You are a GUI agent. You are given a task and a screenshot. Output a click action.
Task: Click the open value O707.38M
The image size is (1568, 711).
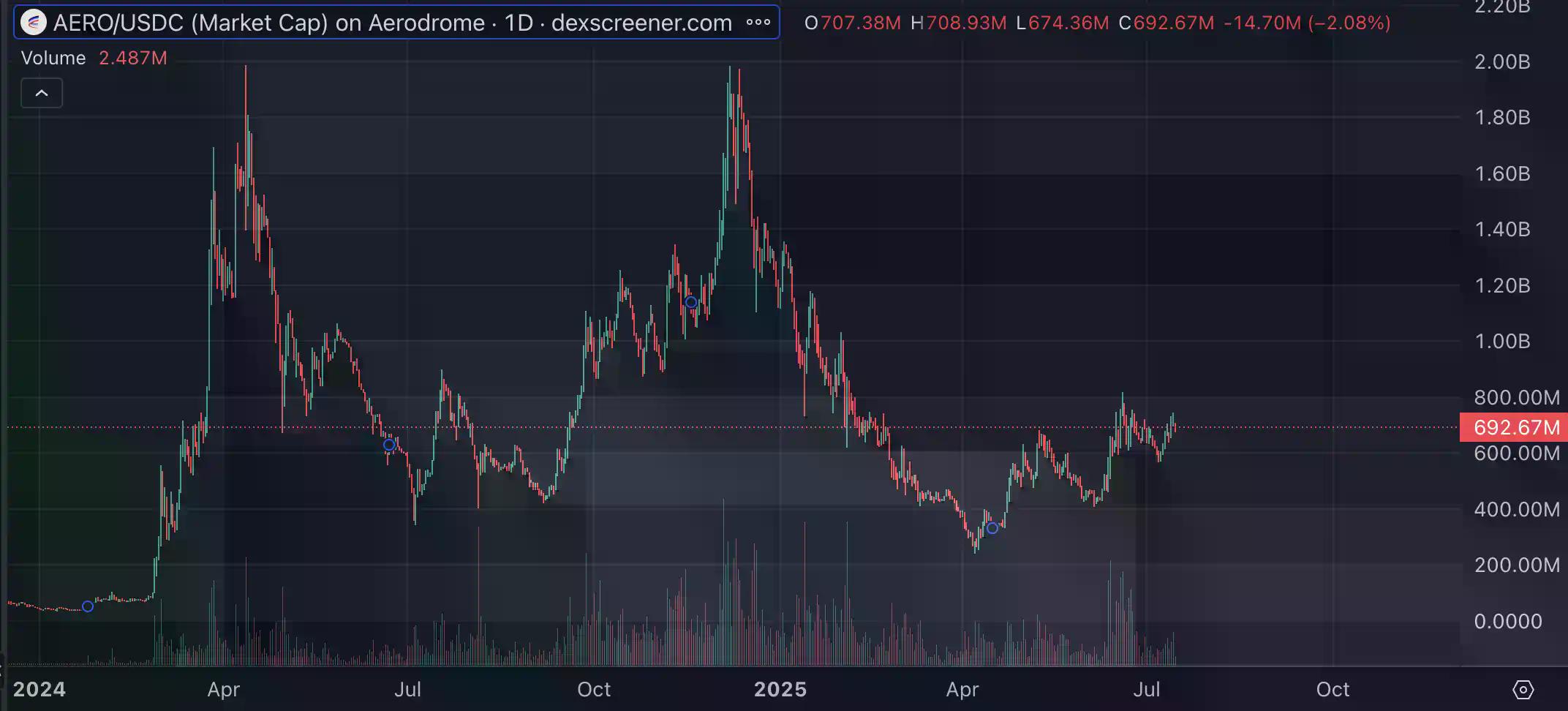(x=853, y=23)
